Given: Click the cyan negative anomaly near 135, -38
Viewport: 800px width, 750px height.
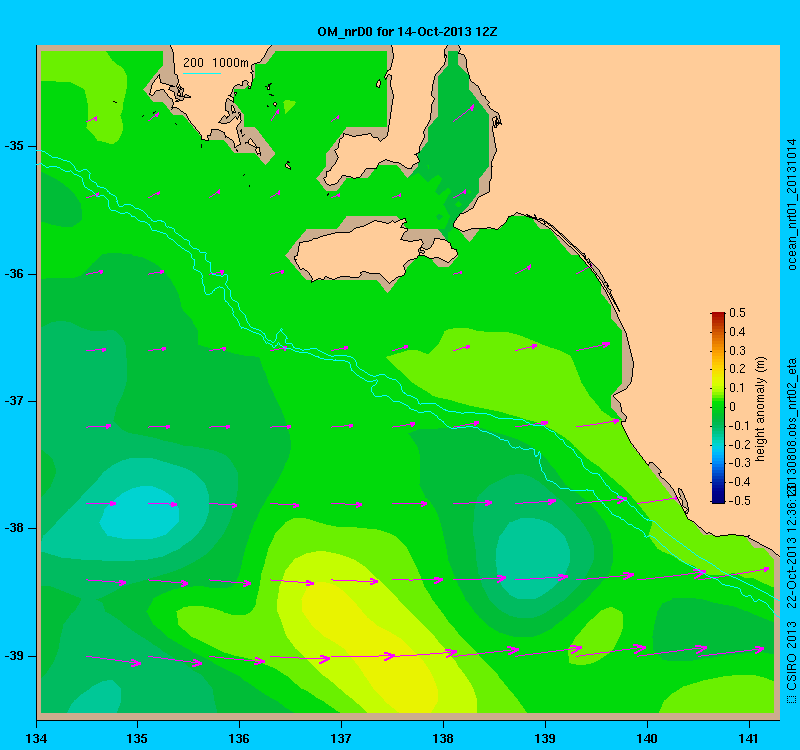Looking at the screenshot, I should [x=140, y=513].
